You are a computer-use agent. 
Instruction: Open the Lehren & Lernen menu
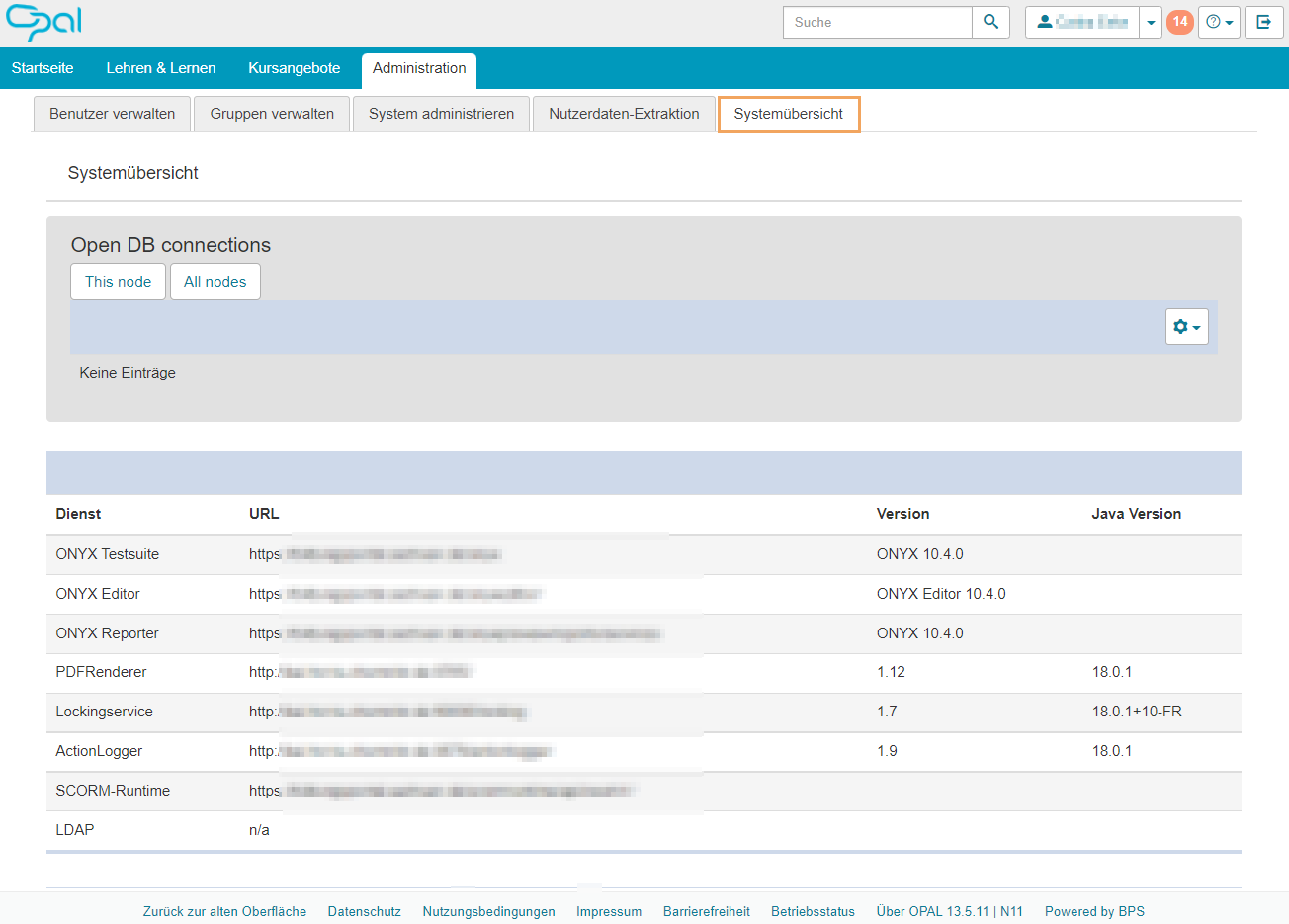click(161, 68)
